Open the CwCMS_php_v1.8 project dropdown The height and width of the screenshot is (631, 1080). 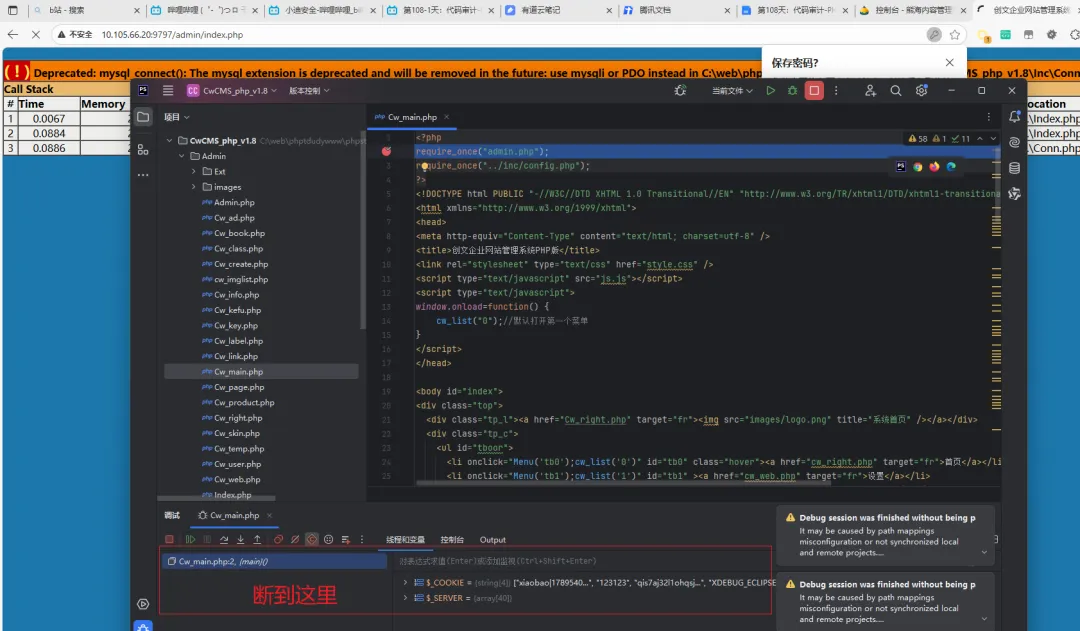click(231, 90)
